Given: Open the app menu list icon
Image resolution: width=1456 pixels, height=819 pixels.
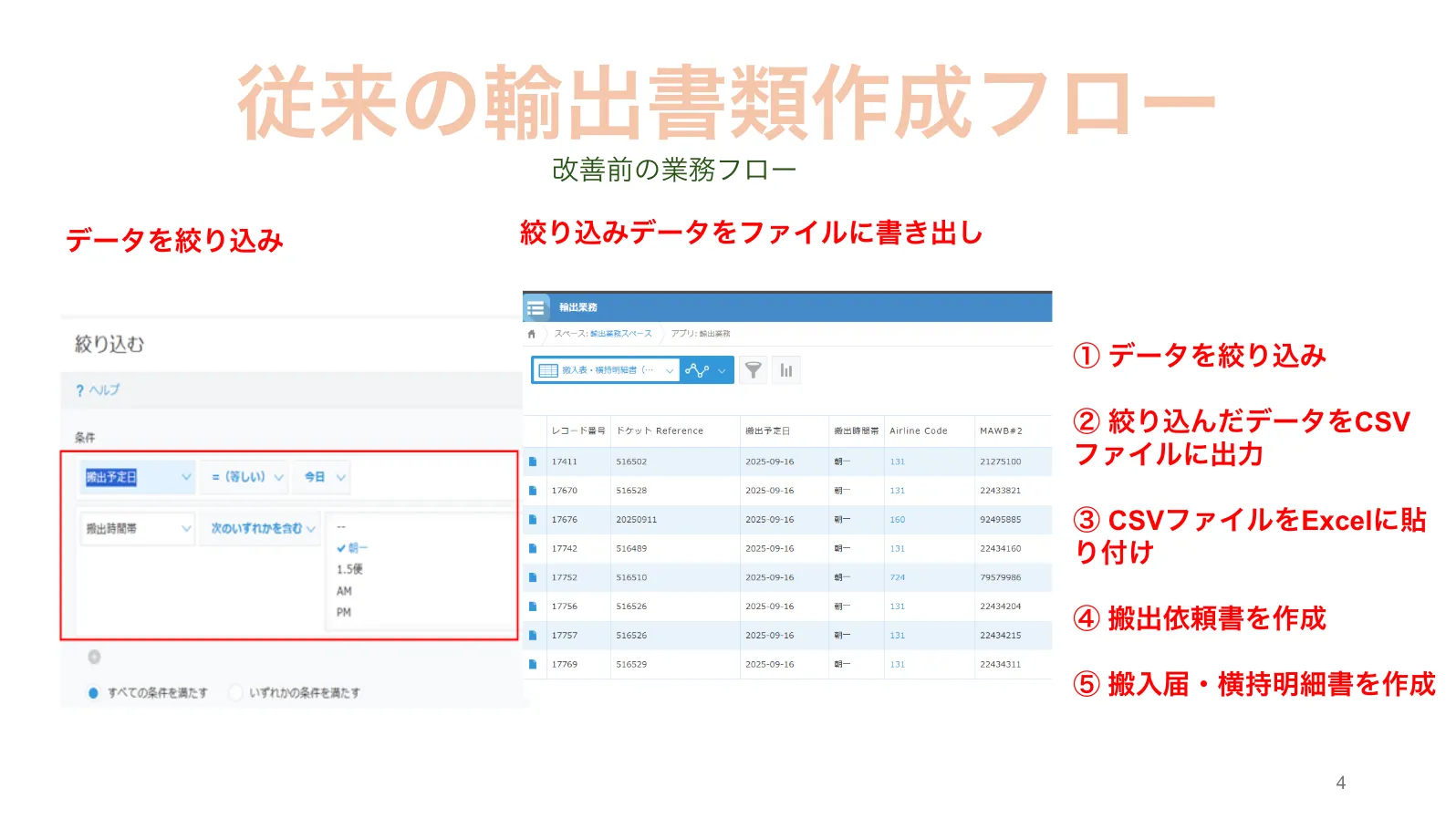Looking at the screenshot, I should click(536, 308).
